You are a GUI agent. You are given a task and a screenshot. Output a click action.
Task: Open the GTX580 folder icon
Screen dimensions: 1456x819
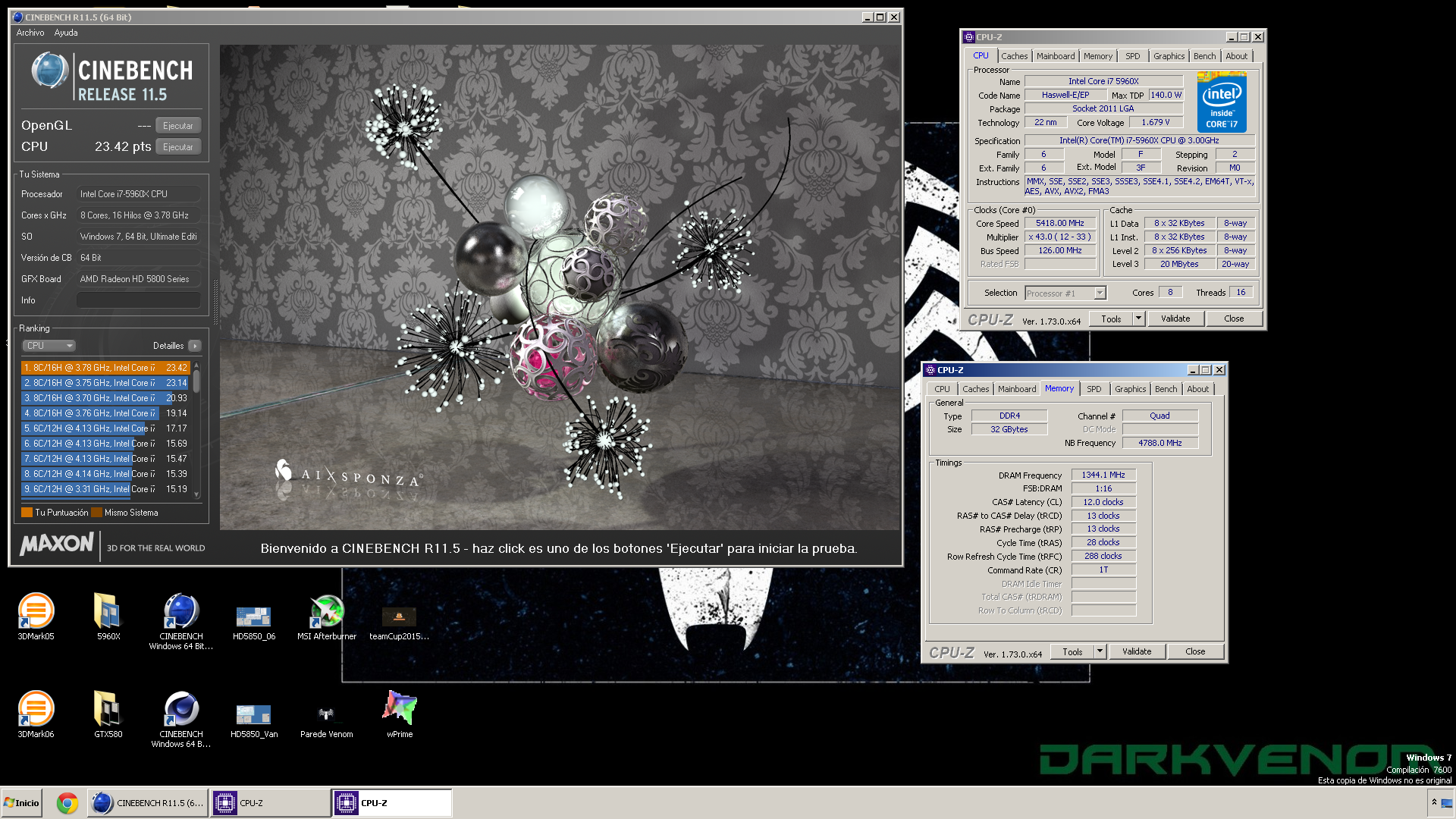coord(108,714)
